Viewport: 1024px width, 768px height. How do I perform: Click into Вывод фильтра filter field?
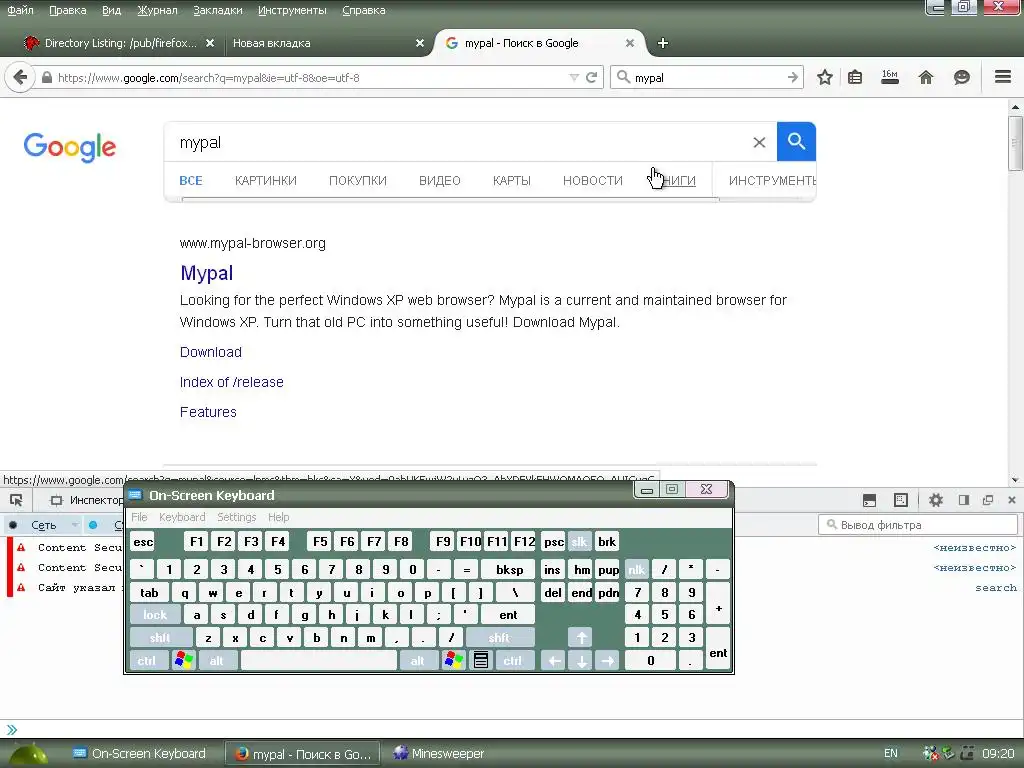point(918,524)
